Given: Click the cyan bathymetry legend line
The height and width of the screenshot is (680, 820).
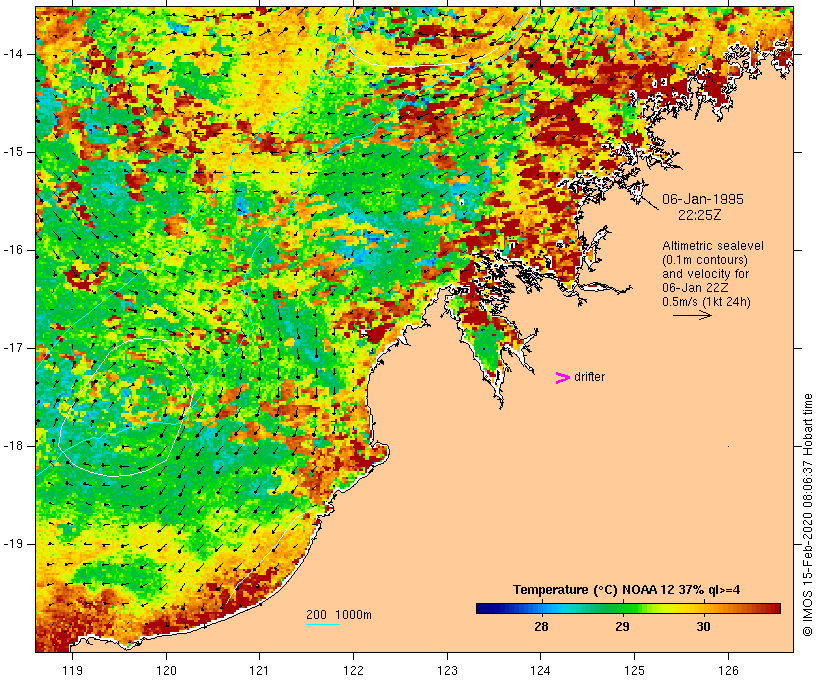Looking at the screenshot, I should tap(323, 624).
